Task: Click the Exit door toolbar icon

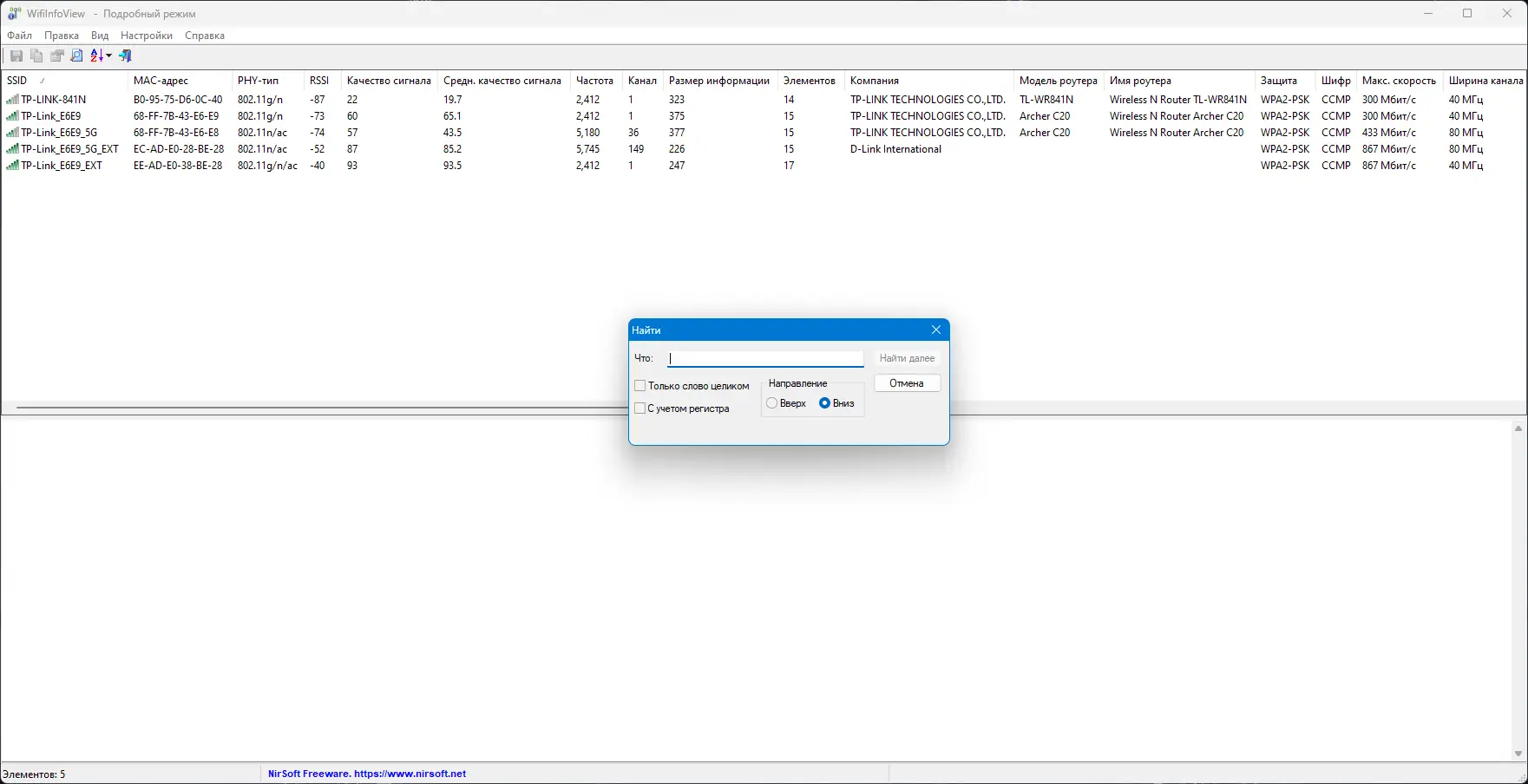Action: click(126, 56)
